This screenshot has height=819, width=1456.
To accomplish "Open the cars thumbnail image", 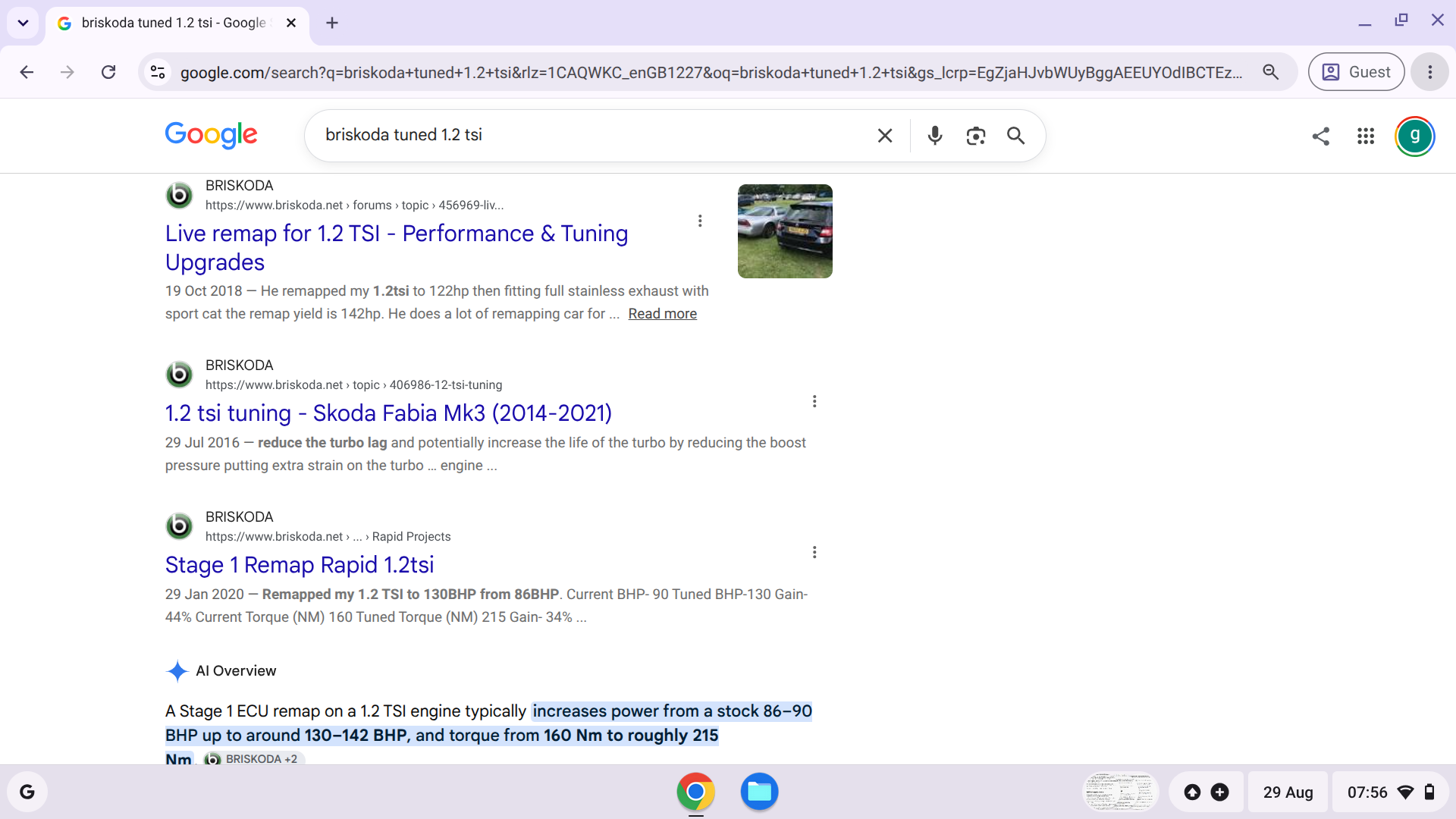I will pyautogui.click(x=785, y=231).
